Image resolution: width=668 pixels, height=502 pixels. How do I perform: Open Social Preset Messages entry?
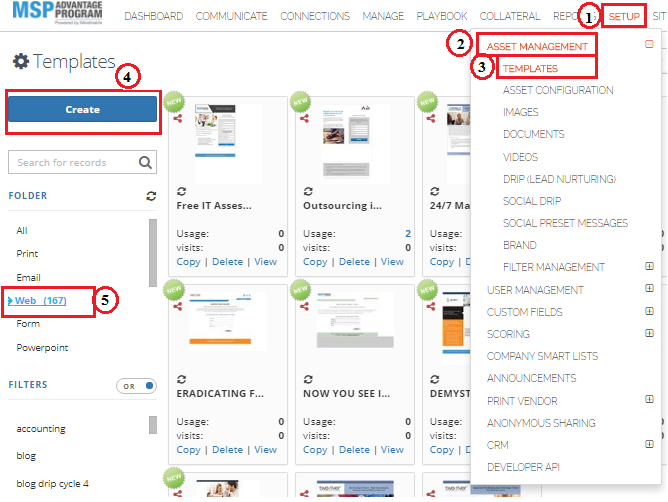pos(565,223)
